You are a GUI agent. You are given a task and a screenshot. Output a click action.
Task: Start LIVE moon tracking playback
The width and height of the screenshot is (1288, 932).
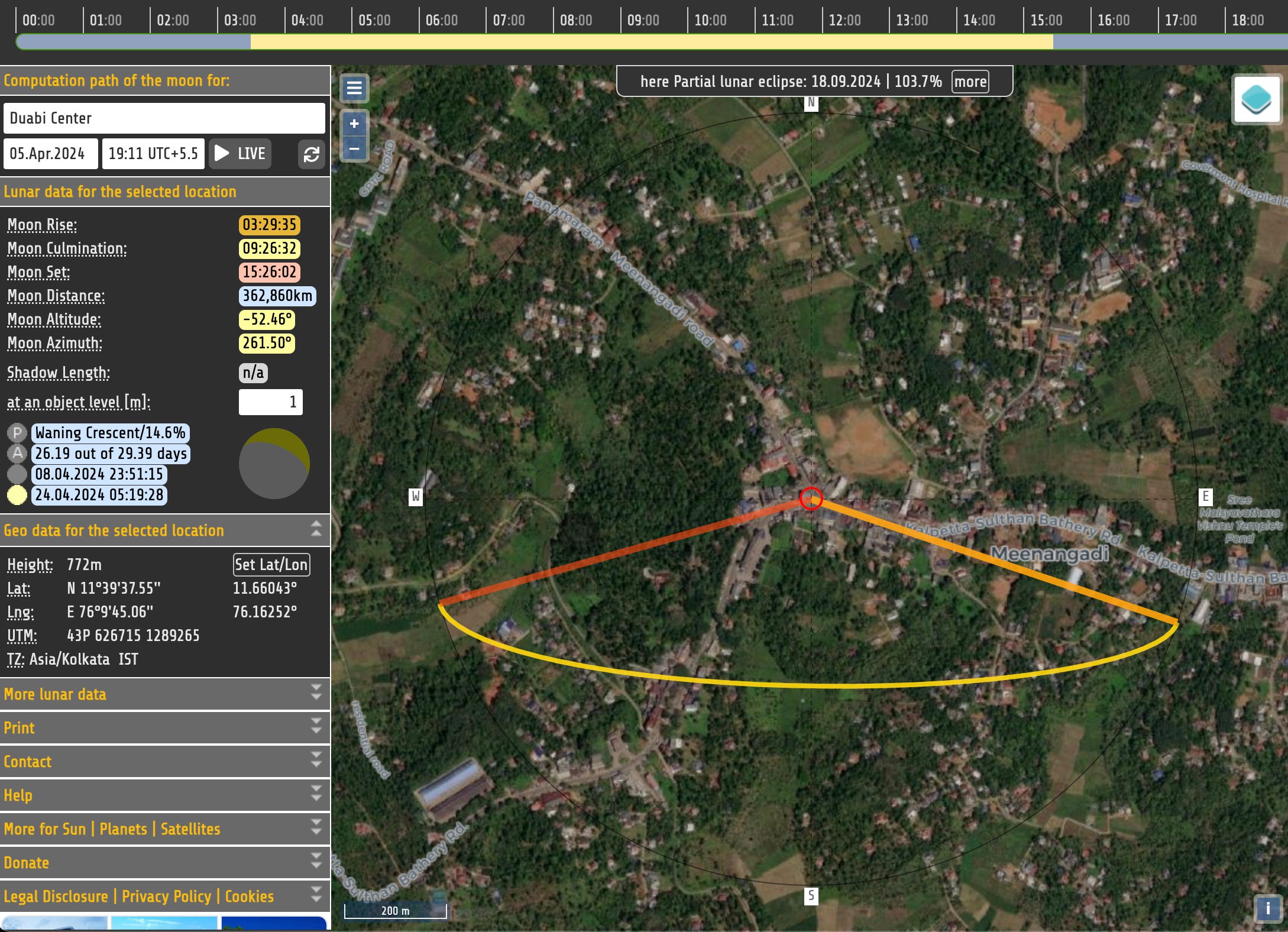pos(239,153)
